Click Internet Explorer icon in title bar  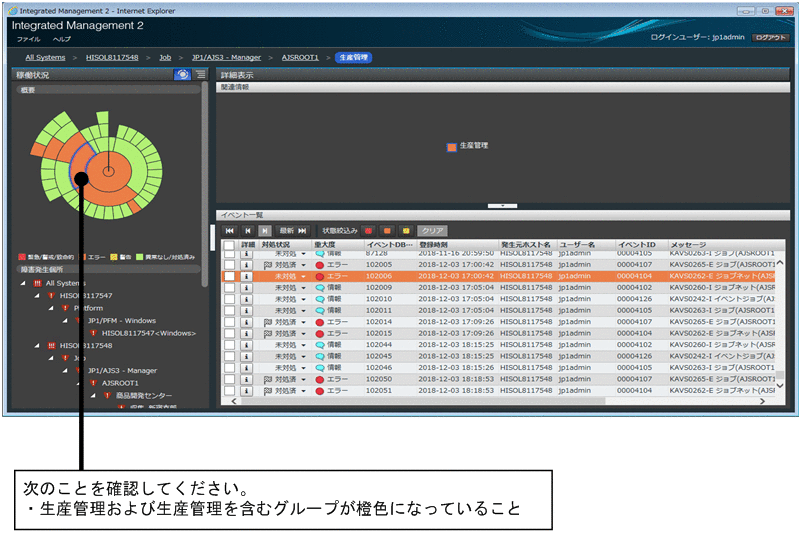[x=13, y=10]
